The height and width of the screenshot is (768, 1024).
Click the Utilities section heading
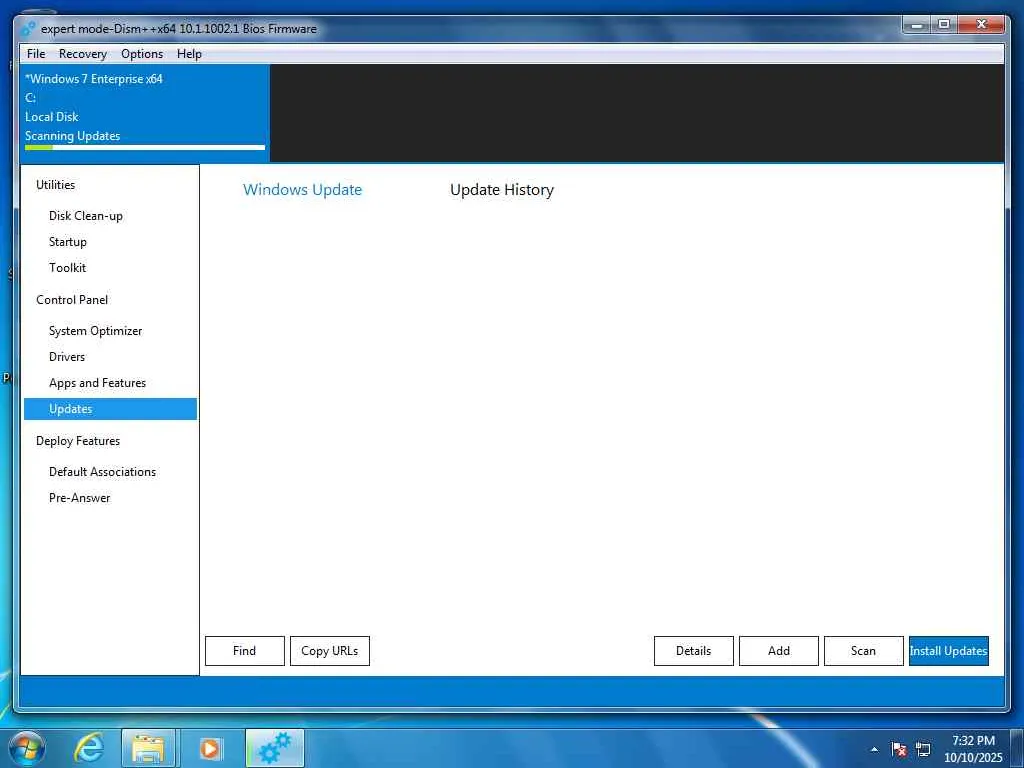(56, 185)
